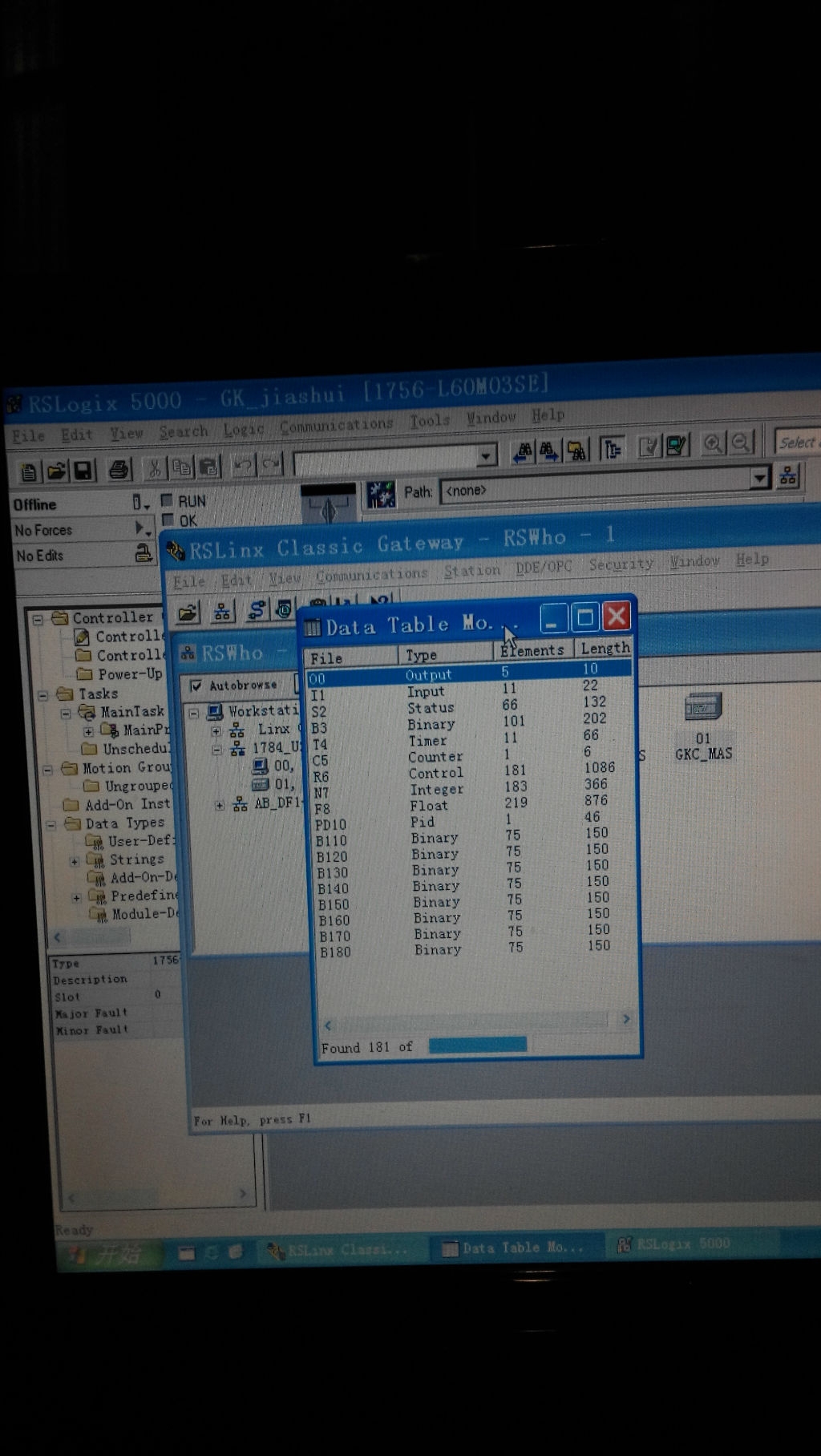Screen dimensions: 821x1456
Task: Open the Path dropdown arrow
Action: [x=758, y=479]
